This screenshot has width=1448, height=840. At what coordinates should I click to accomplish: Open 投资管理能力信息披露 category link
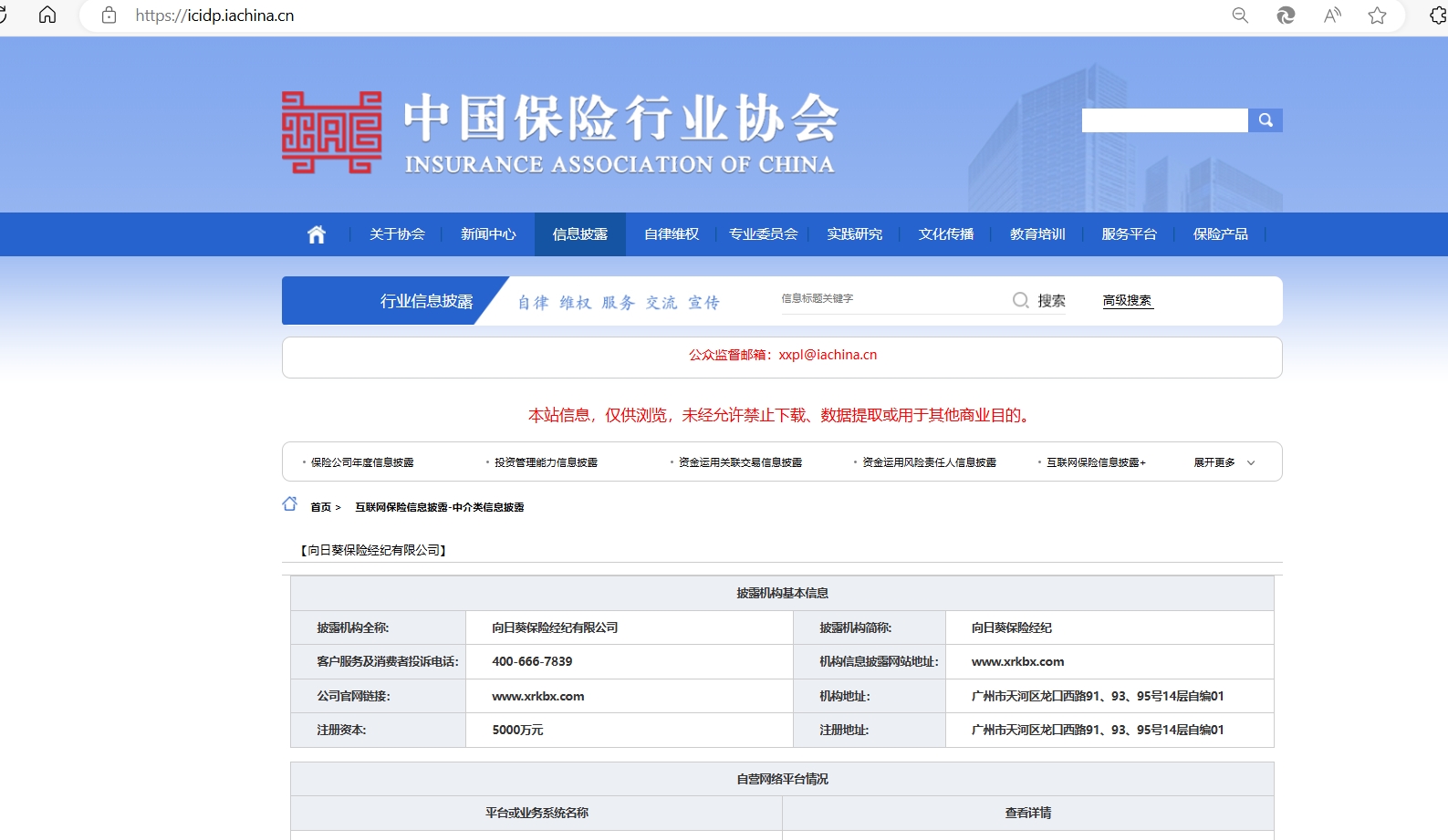coord(546,462)
